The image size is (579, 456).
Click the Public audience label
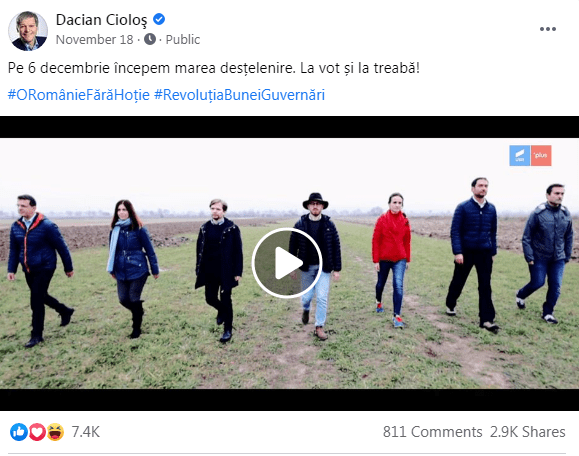click(x=183, y=40)
